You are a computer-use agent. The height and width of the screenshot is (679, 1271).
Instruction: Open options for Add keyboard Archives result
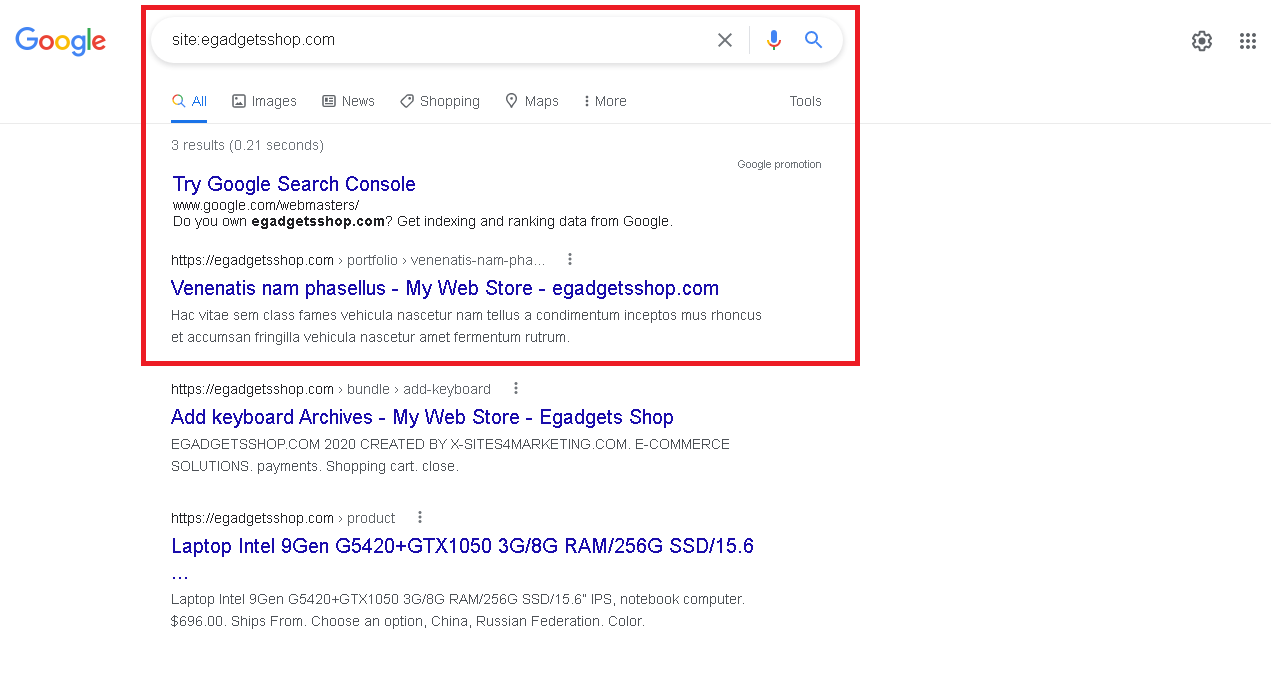click(x=516, y=388)
